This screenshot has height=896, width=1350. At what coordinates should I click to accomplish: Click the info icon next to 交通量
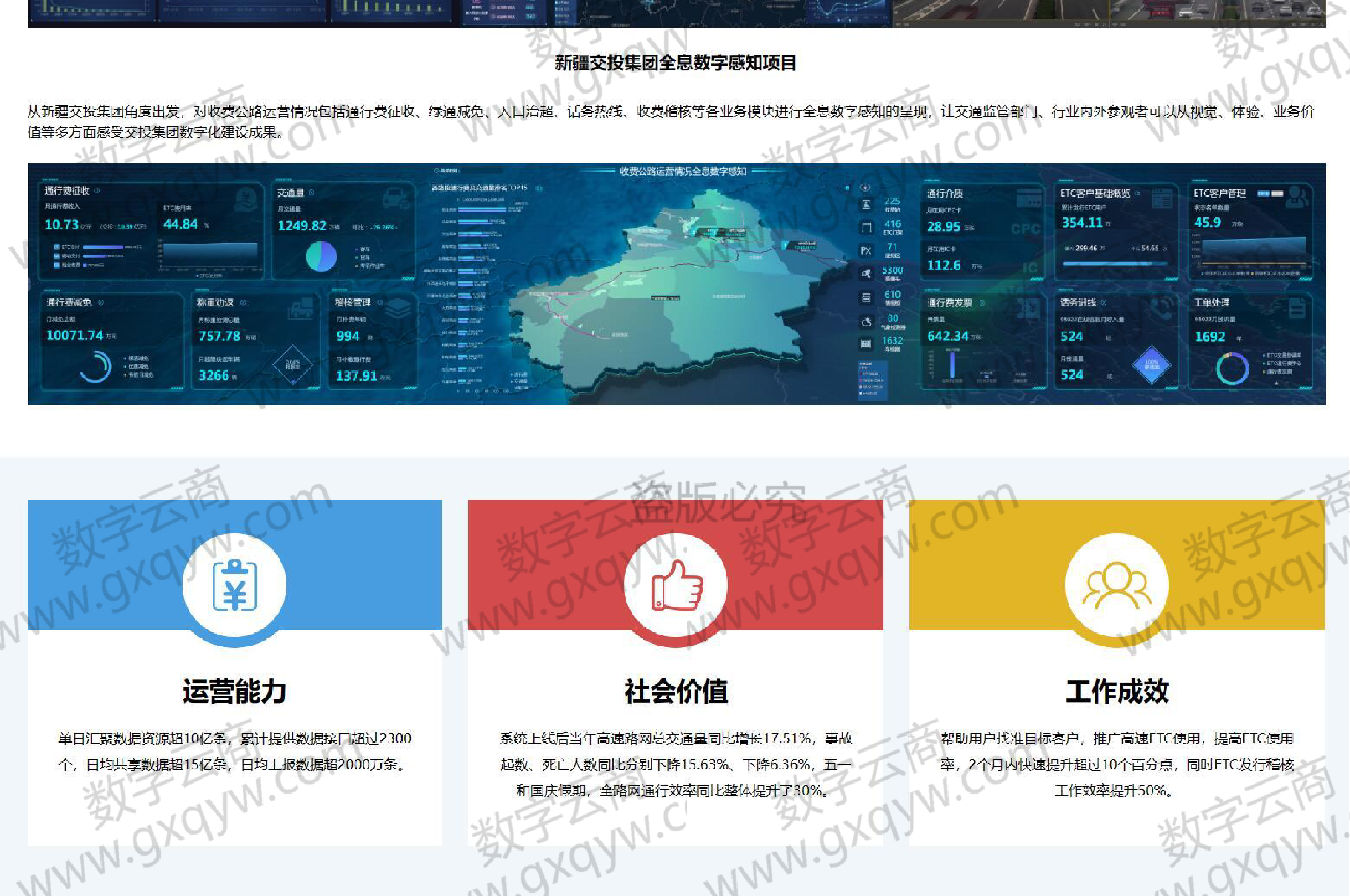point(311,193)
